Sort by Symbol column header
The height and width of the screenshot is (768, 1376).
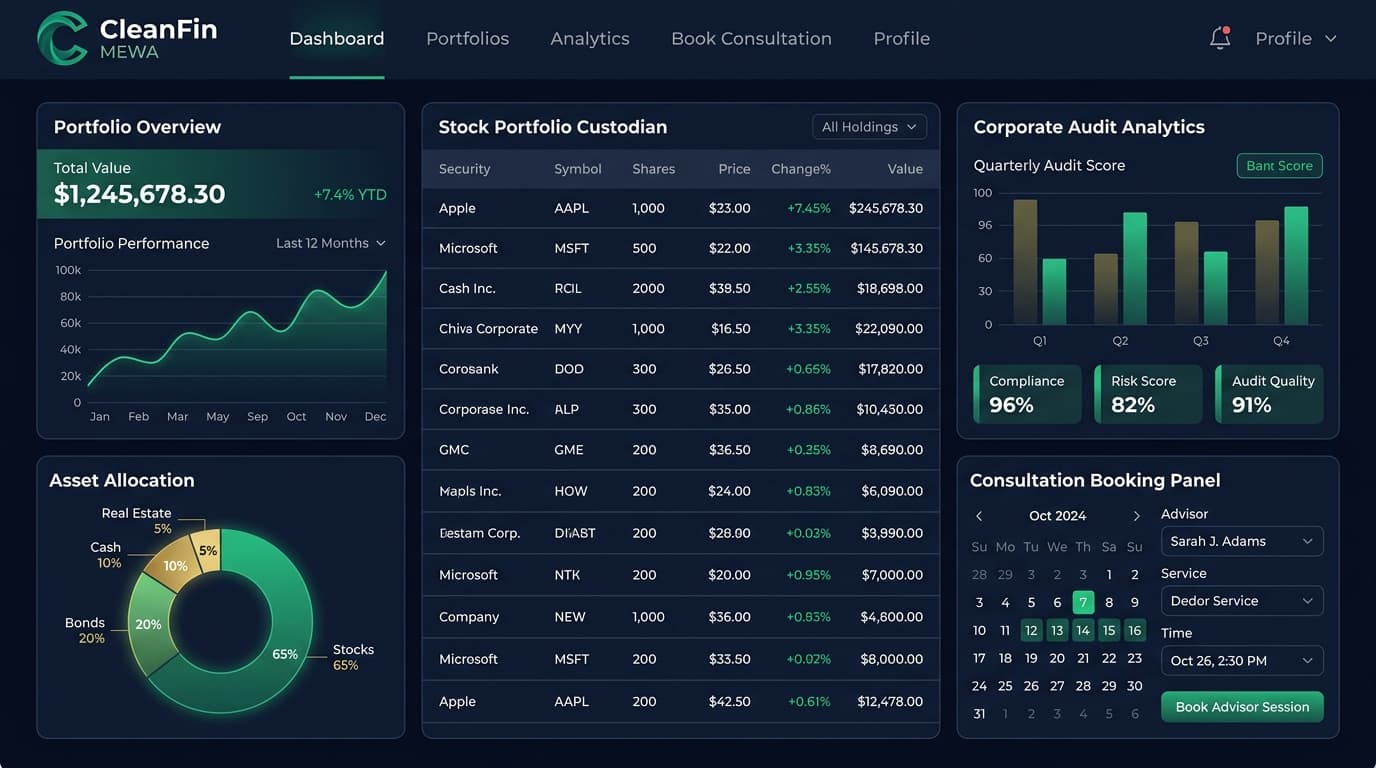[x=578, y=169]
